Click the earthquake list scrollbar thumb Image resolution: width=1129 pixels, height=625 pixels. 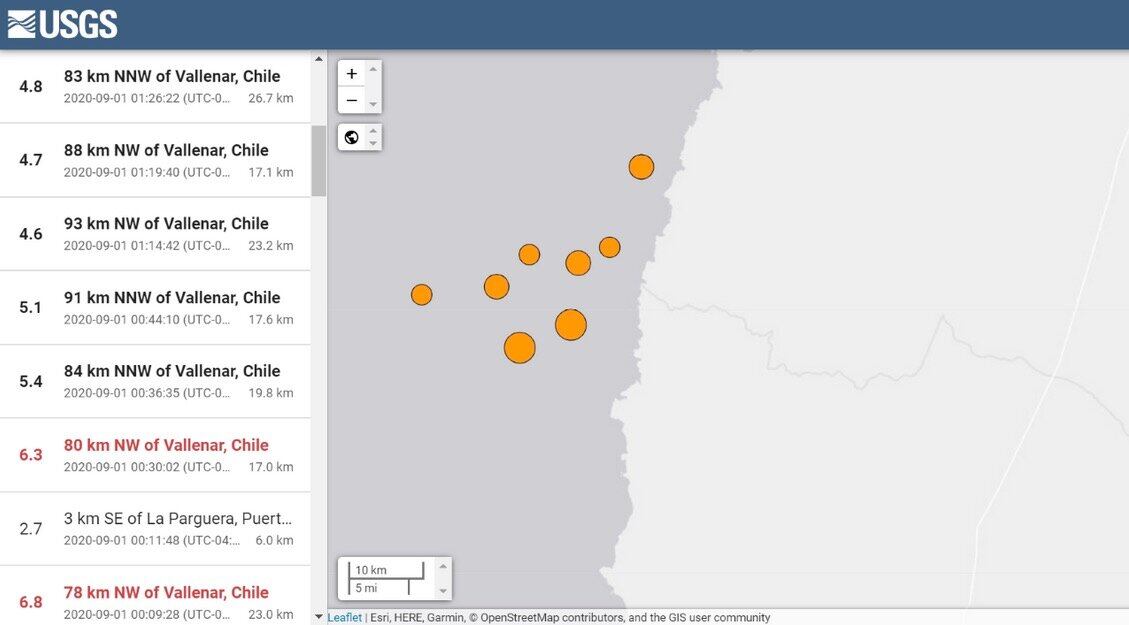point(319,160)
